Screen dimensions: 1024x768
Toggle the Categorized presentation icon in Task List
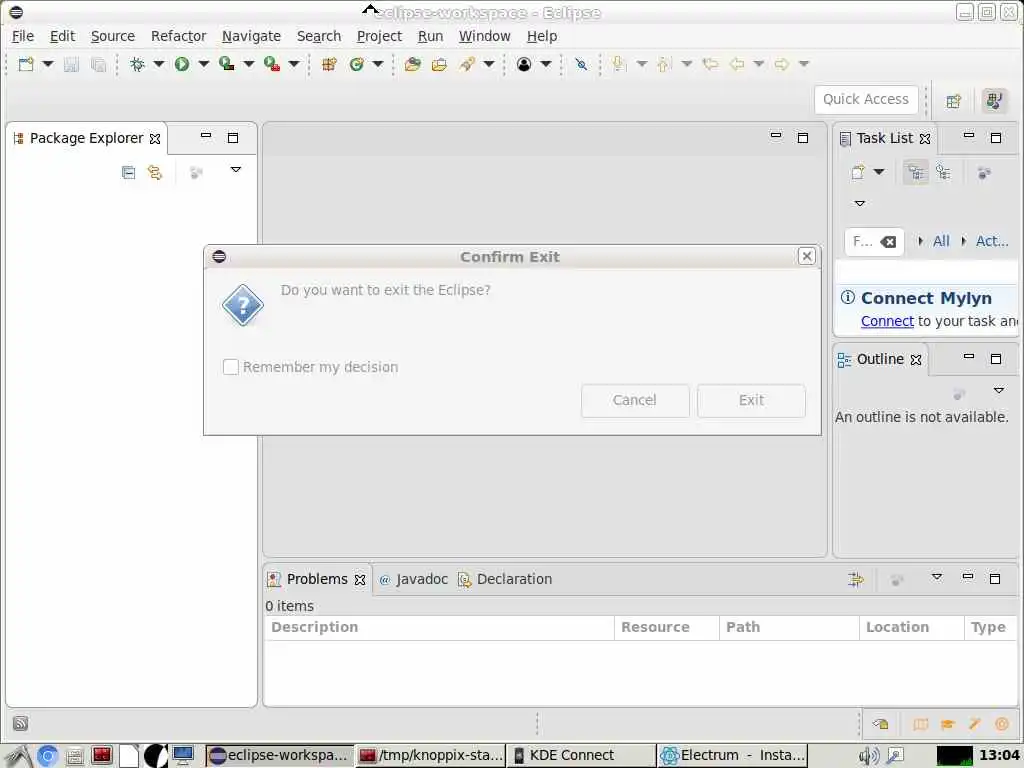pos(916,172)
